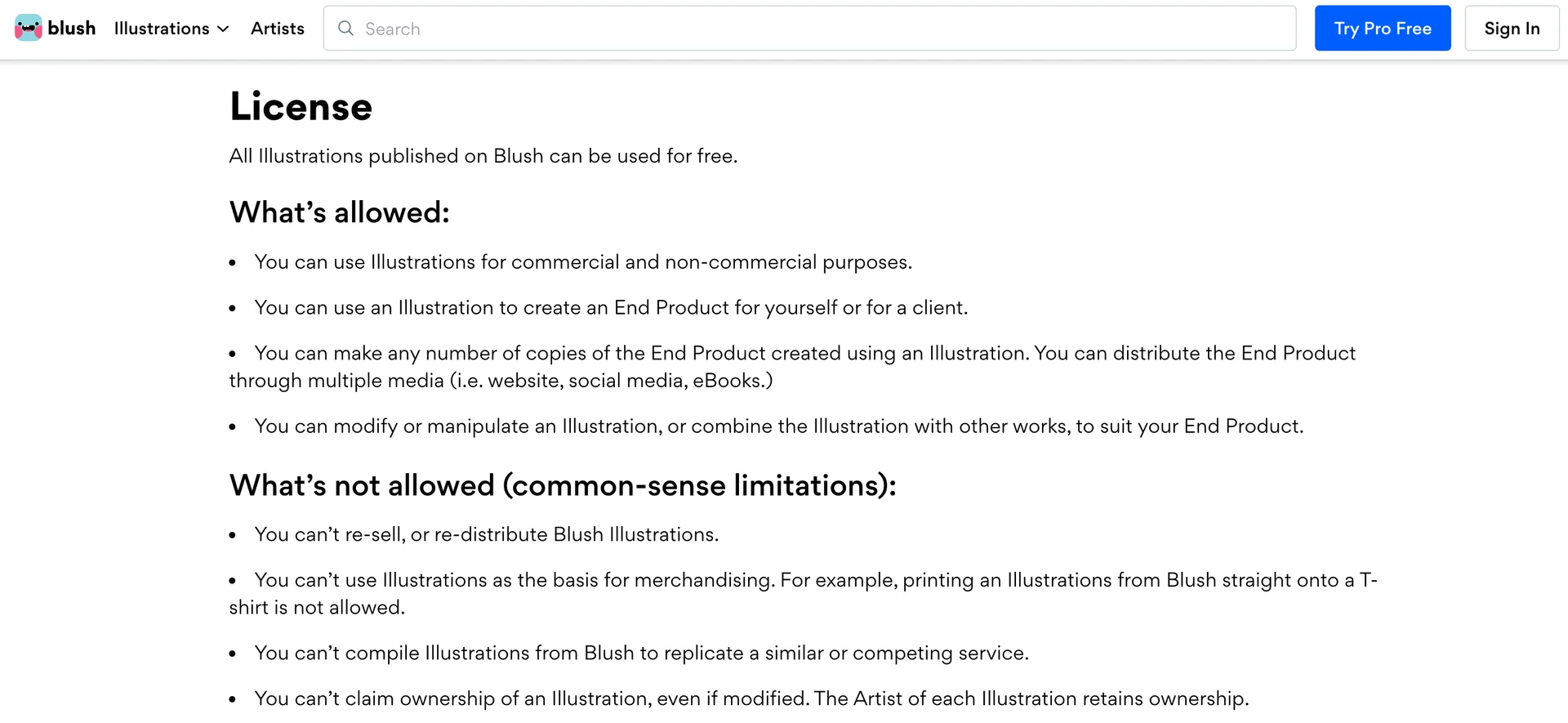The height and width of the screenshot is (723, 1568).
Task: Click inside the Search input field
Action: click(x=735, y=28)
